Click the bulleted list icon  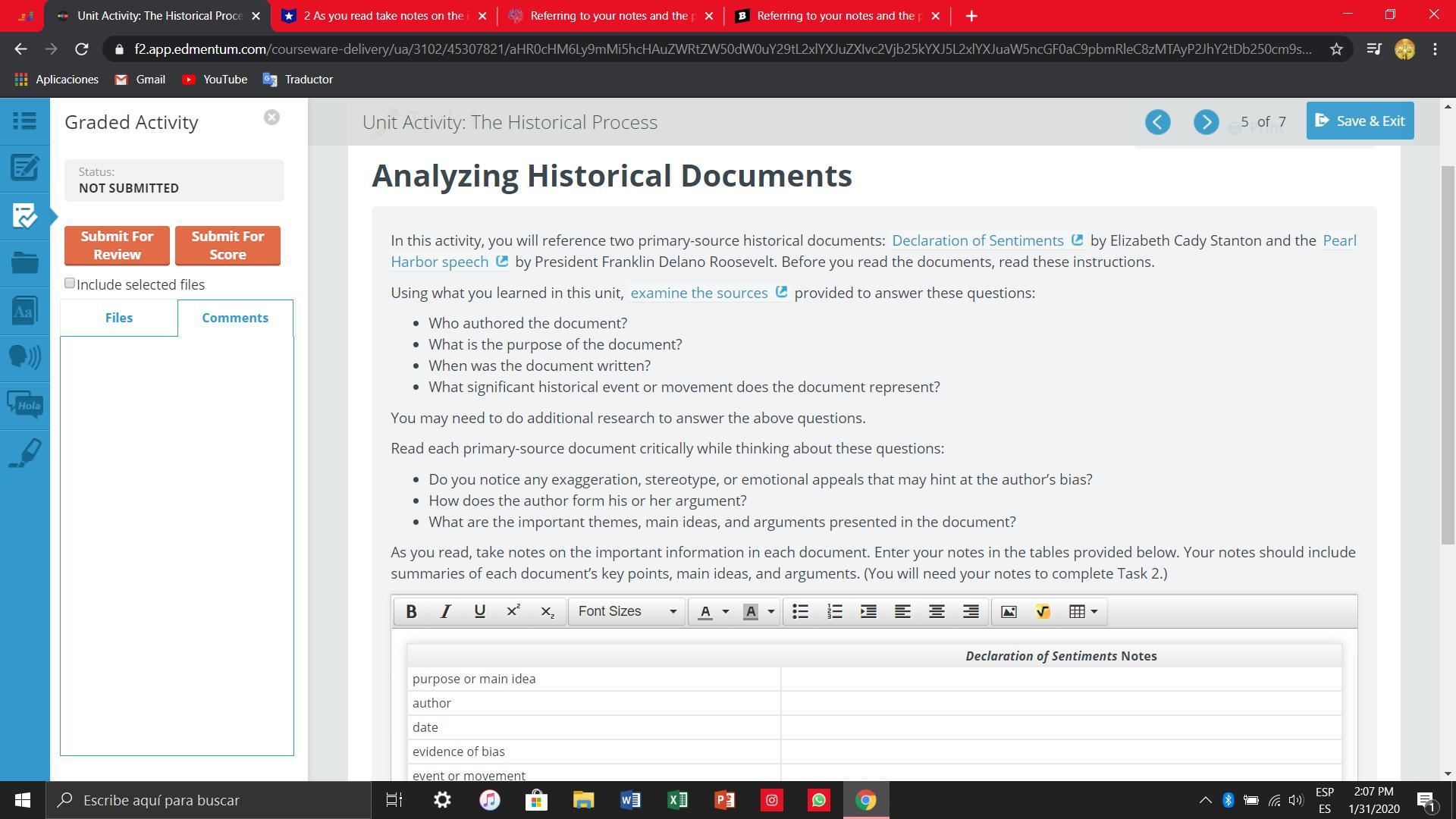pos(800,612)
